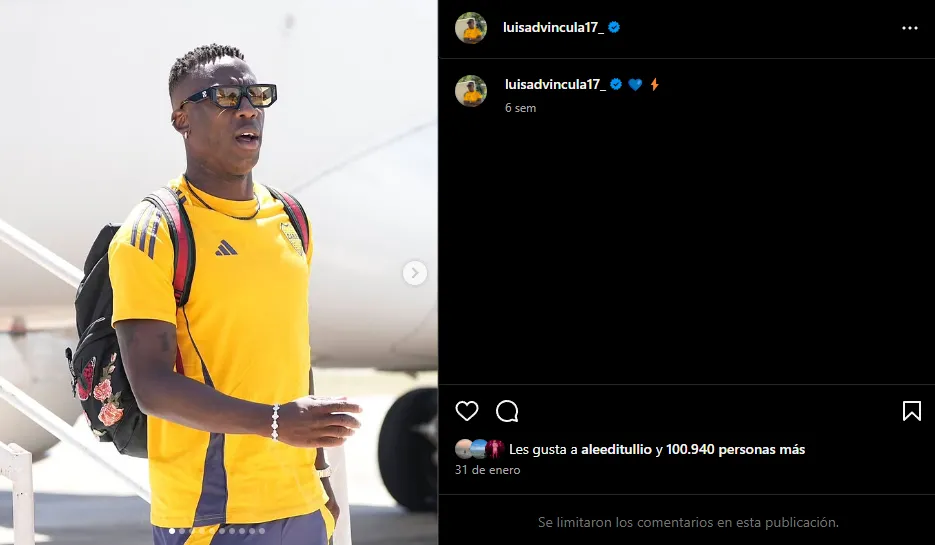Open comments via the speech bubble icon
The height and width of the screenshot is (545, 935).
pos(507,411)
